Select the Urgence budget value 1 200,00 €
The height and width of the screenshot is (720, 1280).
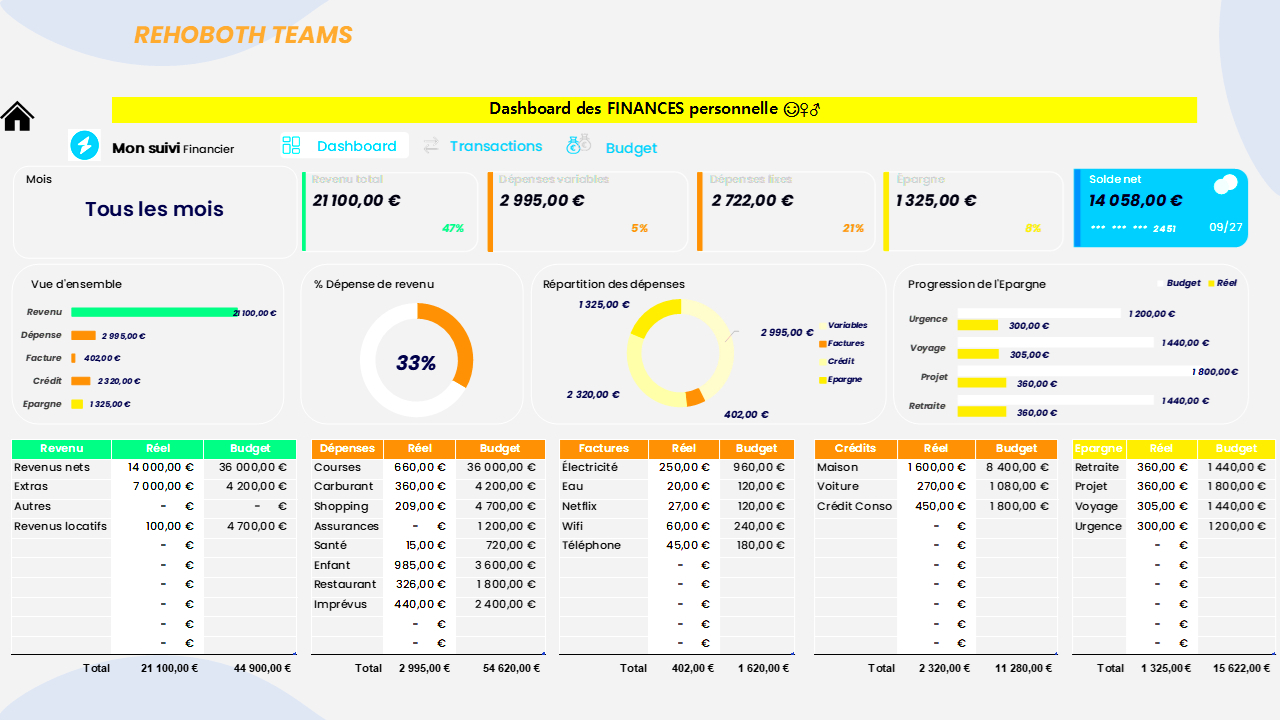1238,526
